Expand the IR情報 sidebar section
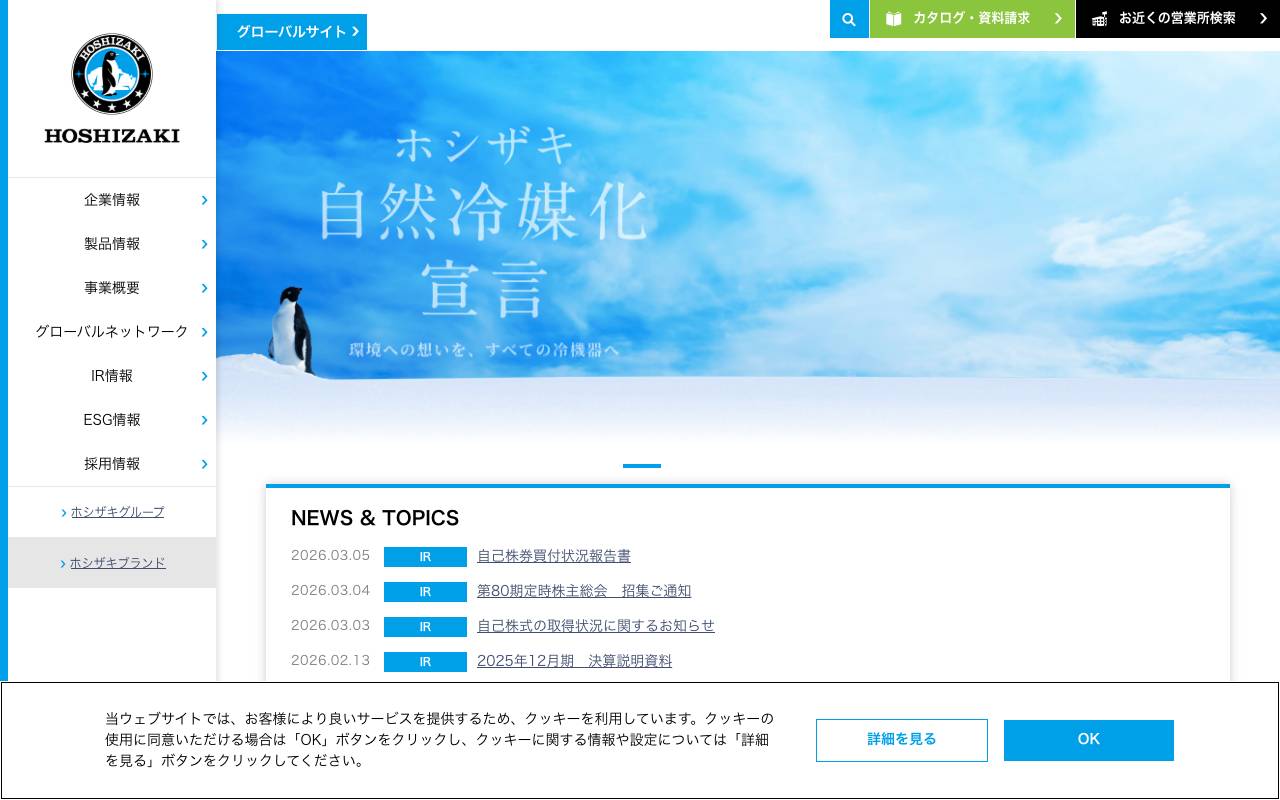Image resolution: width=1280 pixels, height=800 pixels. (111, 376)
